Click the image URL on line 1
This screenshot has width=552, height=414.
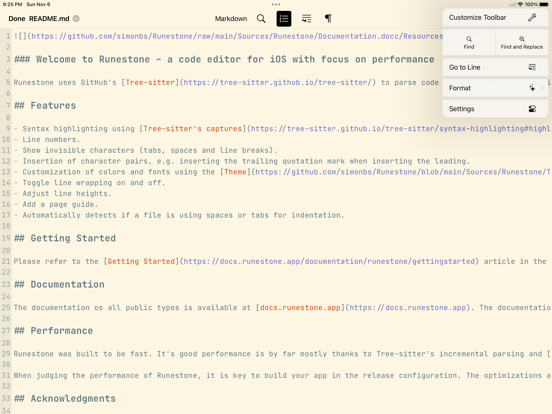pos(237,37)
